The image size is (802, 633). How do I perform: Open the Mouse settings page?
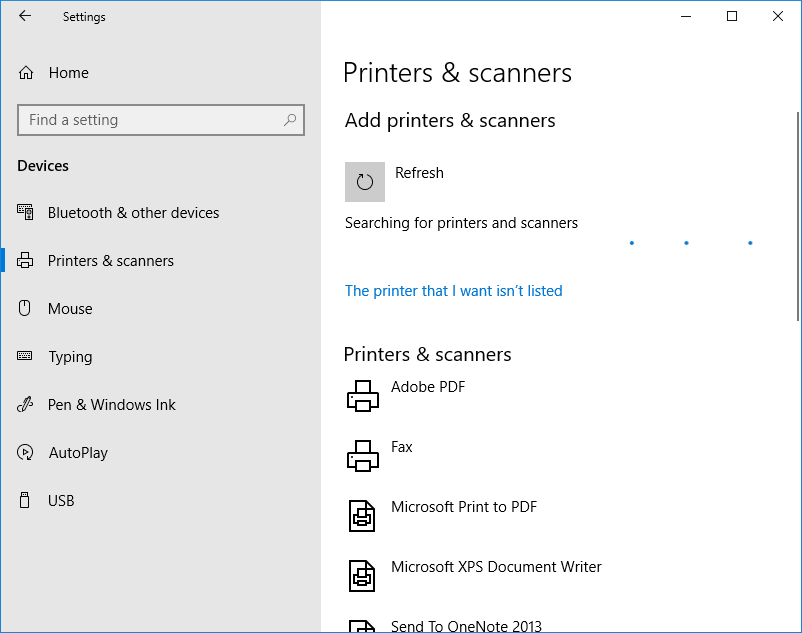(70, 309)
